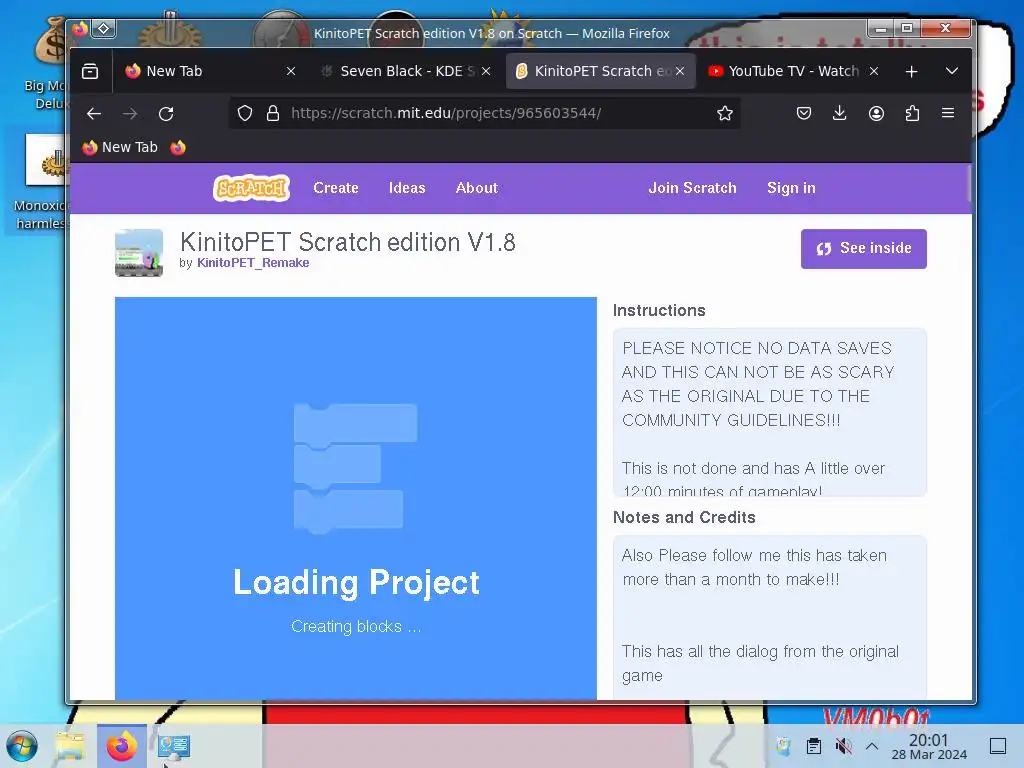Open the Firefox downloads panel
Viewport: 1024px width, 768px height.
[840, 114]
